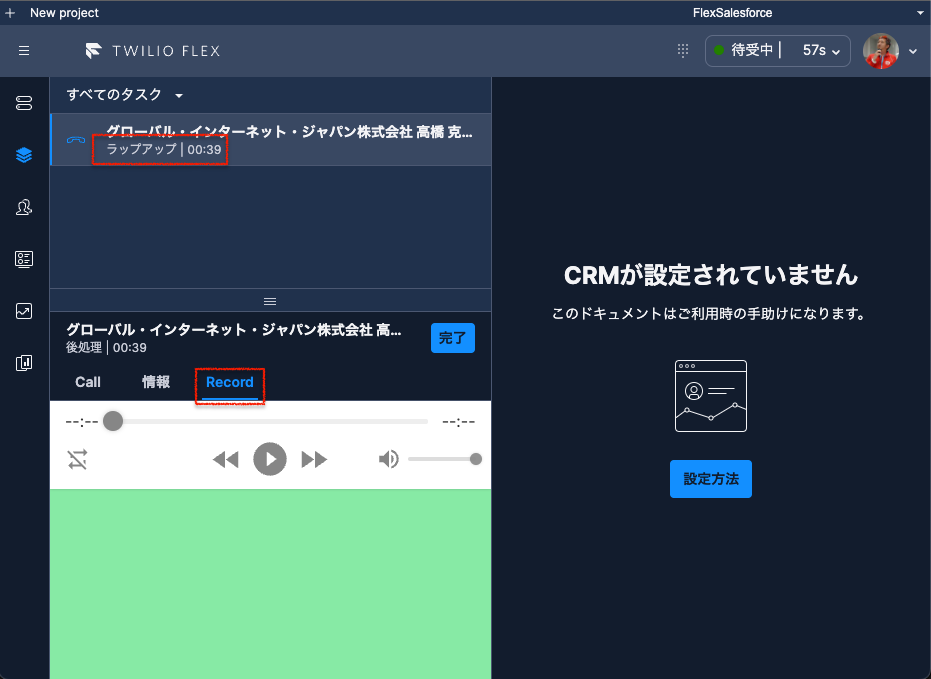Viewport: 931px width, 679px height.
Task: Mute the playback volume speaker
Action: (389, 459)
